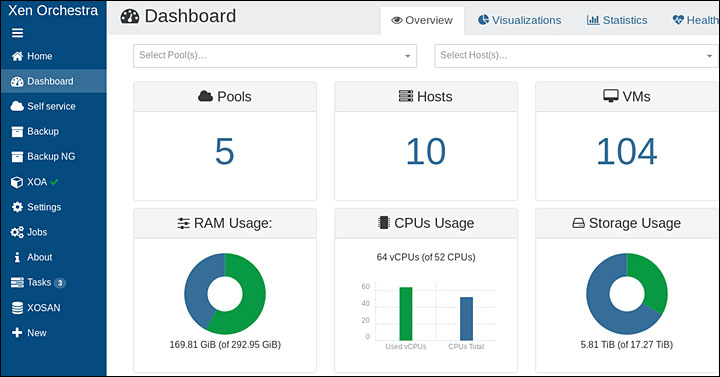Open the Select Host(s) dropdown arrow
Viewport: 720px width, 377px height.
pyautogui.click(x=709, y=56)
